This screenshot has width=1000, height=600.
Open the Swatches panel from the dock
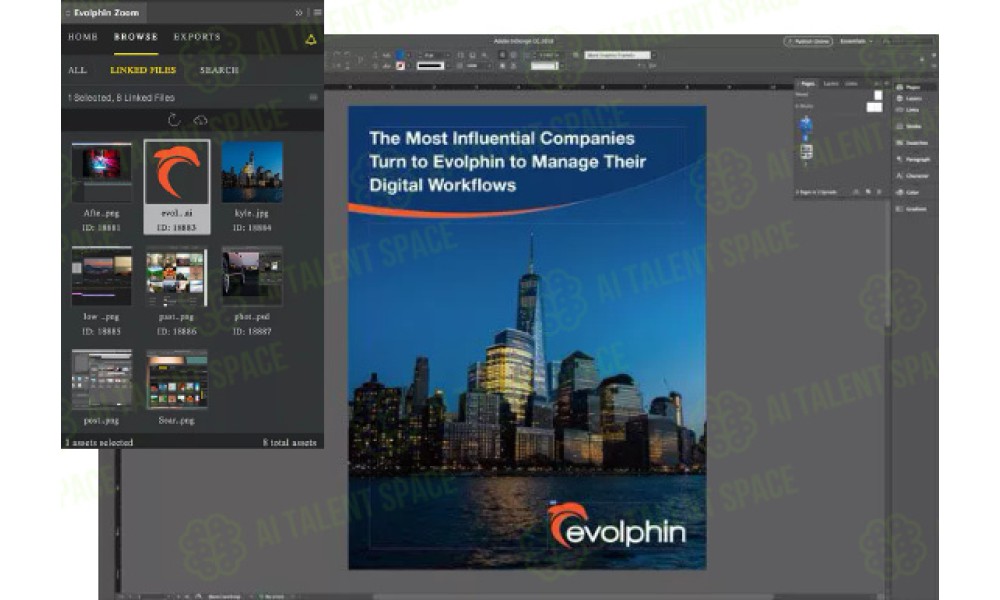912,143
